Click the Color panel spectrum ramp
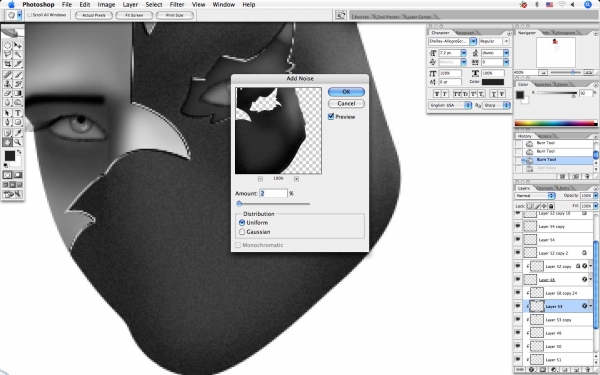This screenshot has width=600, height=375. point(556,123)
